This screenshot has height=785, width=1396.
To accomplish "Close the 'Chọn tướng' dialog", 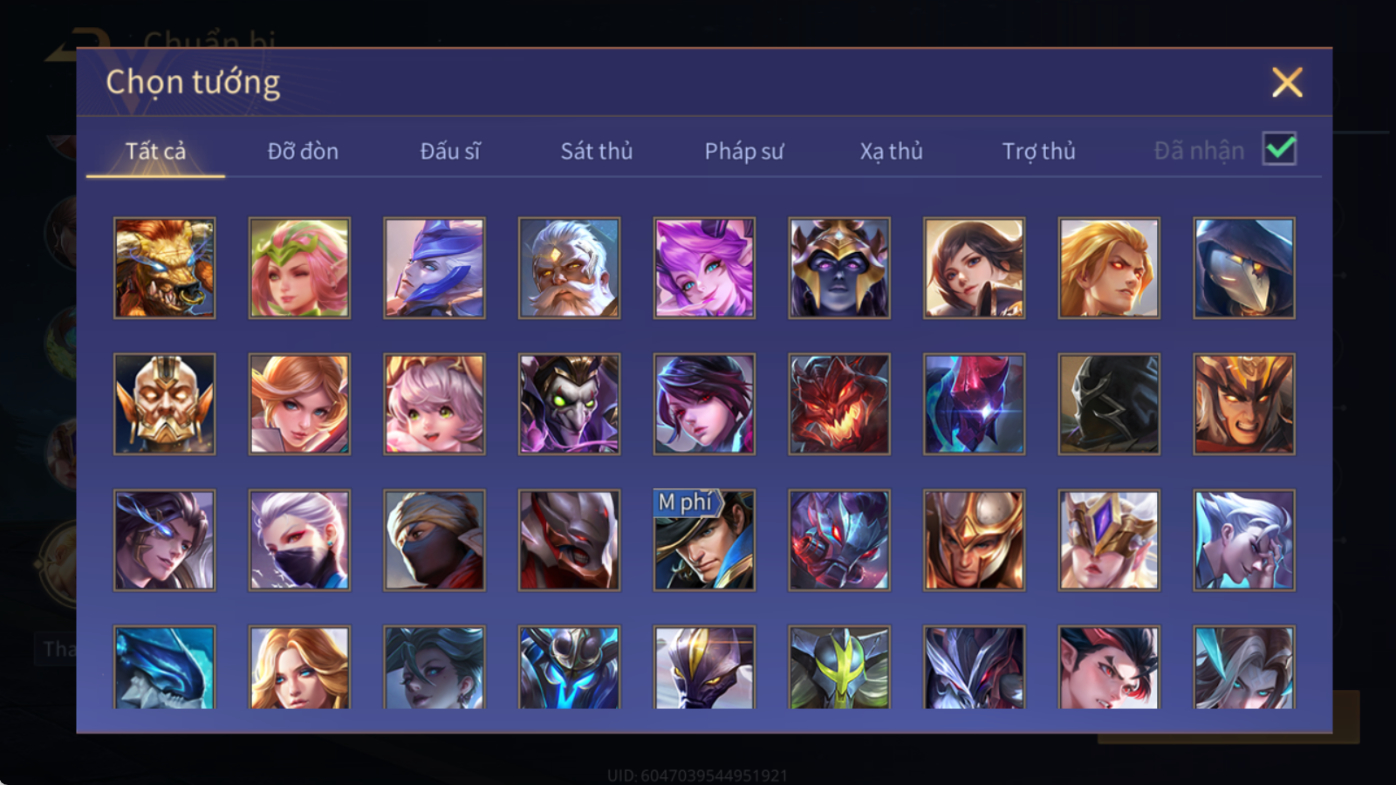I will pos(1287,82).
